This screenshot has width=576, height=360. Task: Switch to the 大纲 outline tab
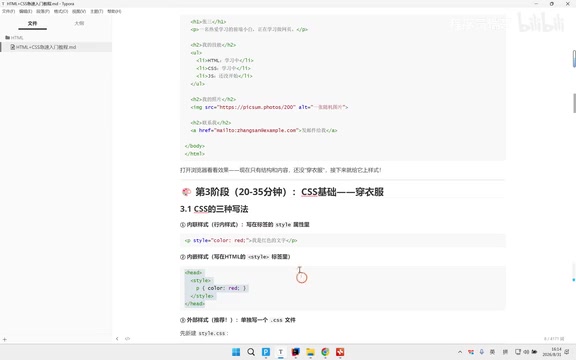point(79,23)
